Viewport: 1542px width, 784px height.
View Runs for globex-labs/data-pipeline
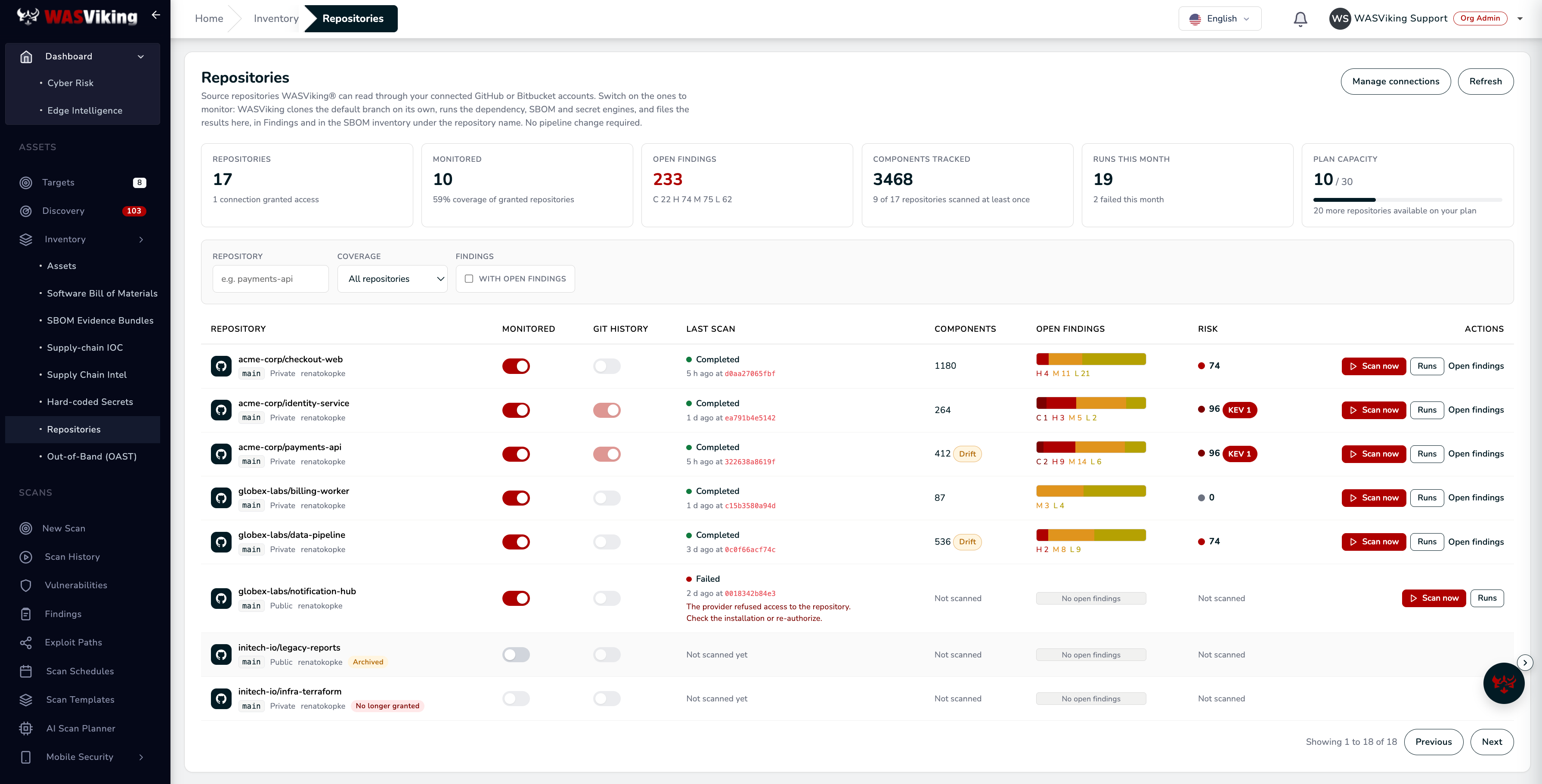click(1427, 542)
